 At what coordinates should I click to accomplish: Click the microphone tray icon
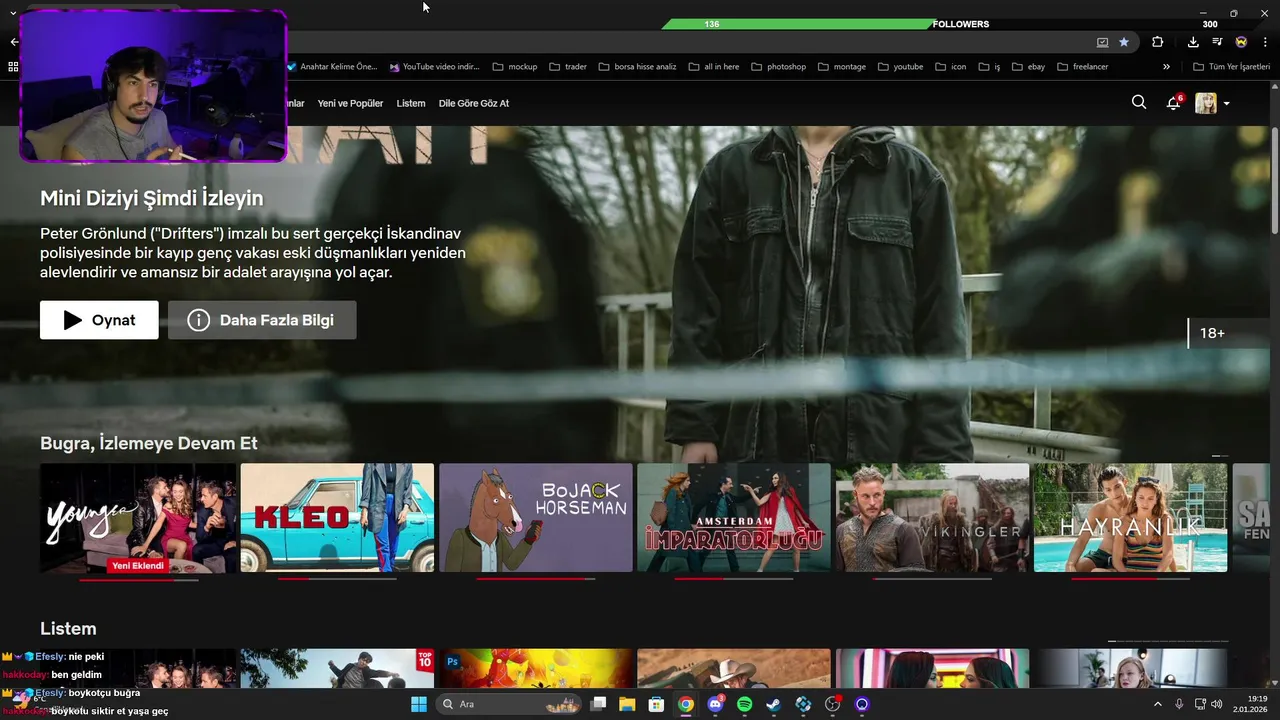point(1179,704)
